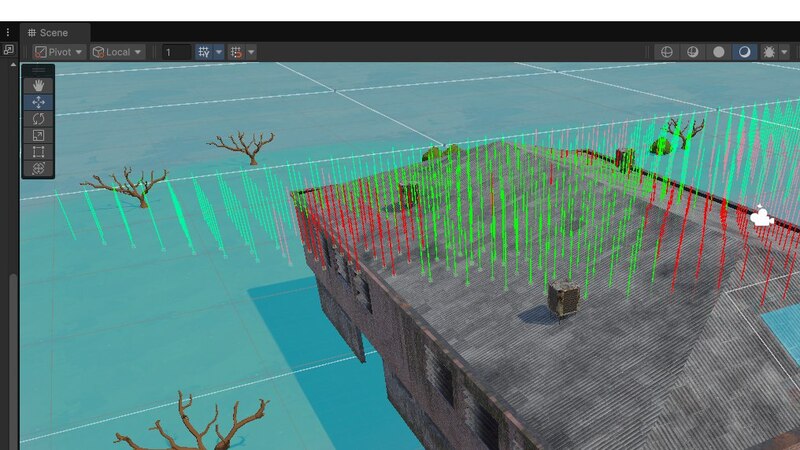Select the combined Transform tool
The height and width of the screenshot is (450, 800).
pyautogui.click(x=39, y=169)
